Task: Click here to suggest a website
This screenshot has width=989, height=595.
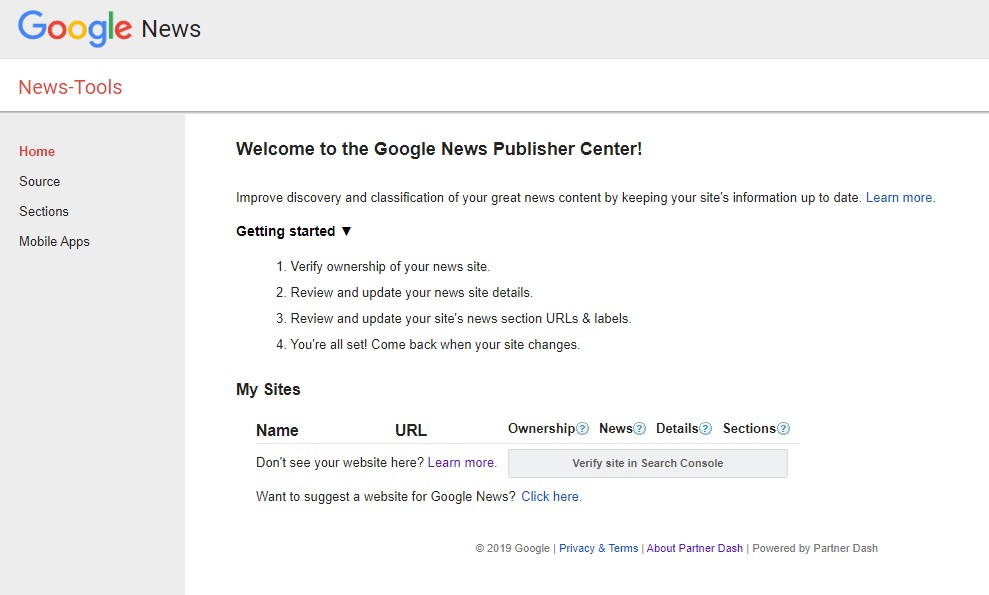Action: [x=551, y=497]
